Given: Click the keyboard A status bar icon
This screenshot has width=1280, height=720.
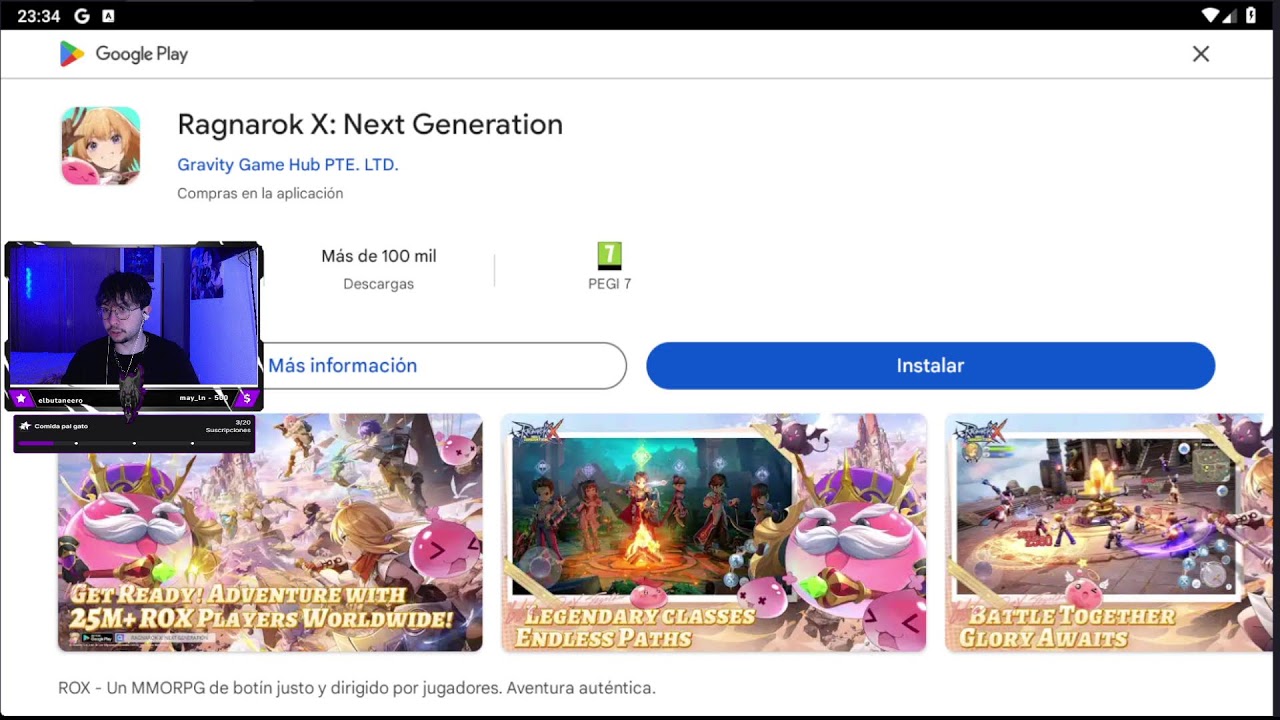Looking at the screenshot, I should (108, 16).
